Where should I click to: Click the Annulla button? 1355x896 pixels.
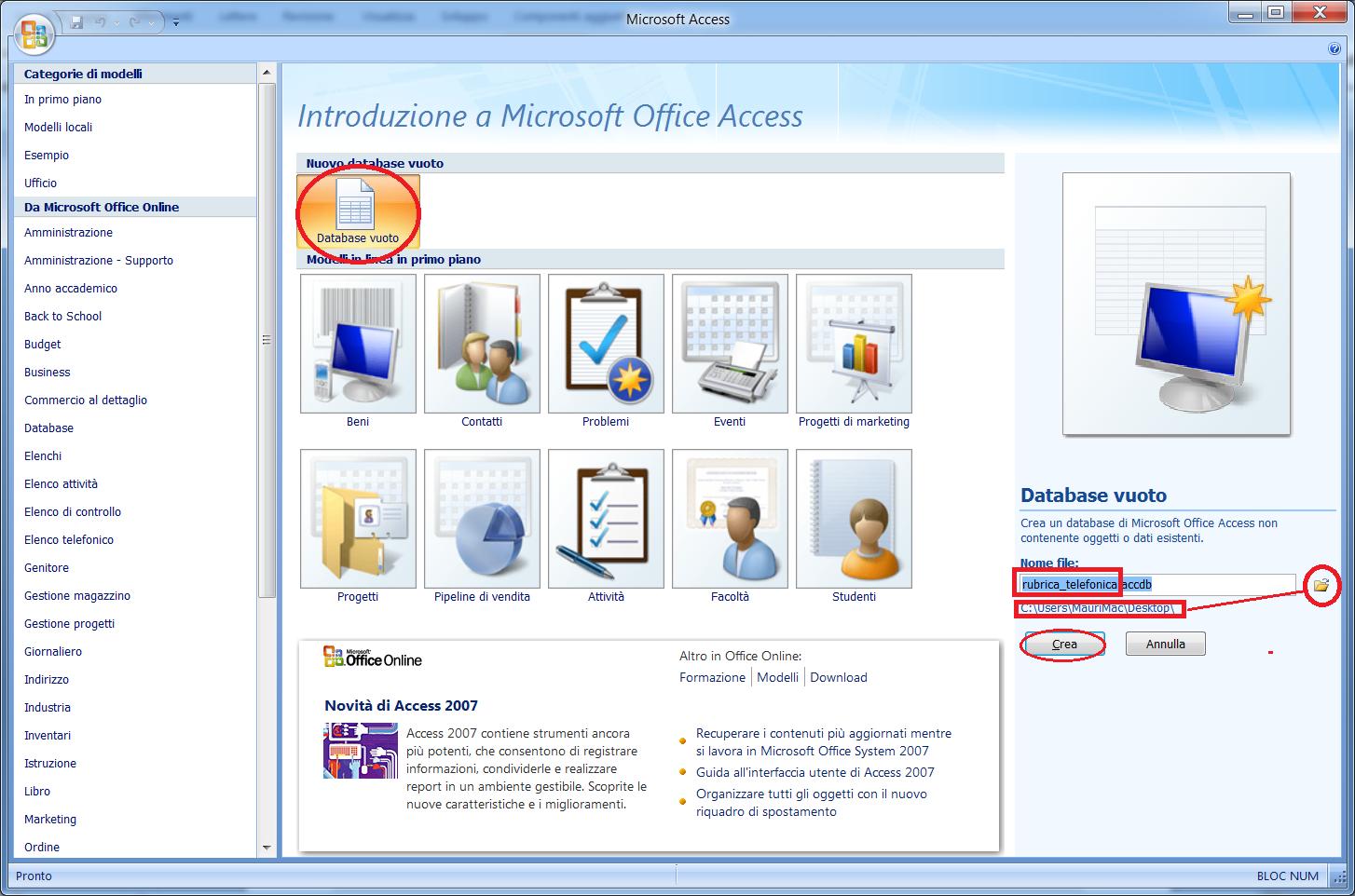click(1165, 644)
